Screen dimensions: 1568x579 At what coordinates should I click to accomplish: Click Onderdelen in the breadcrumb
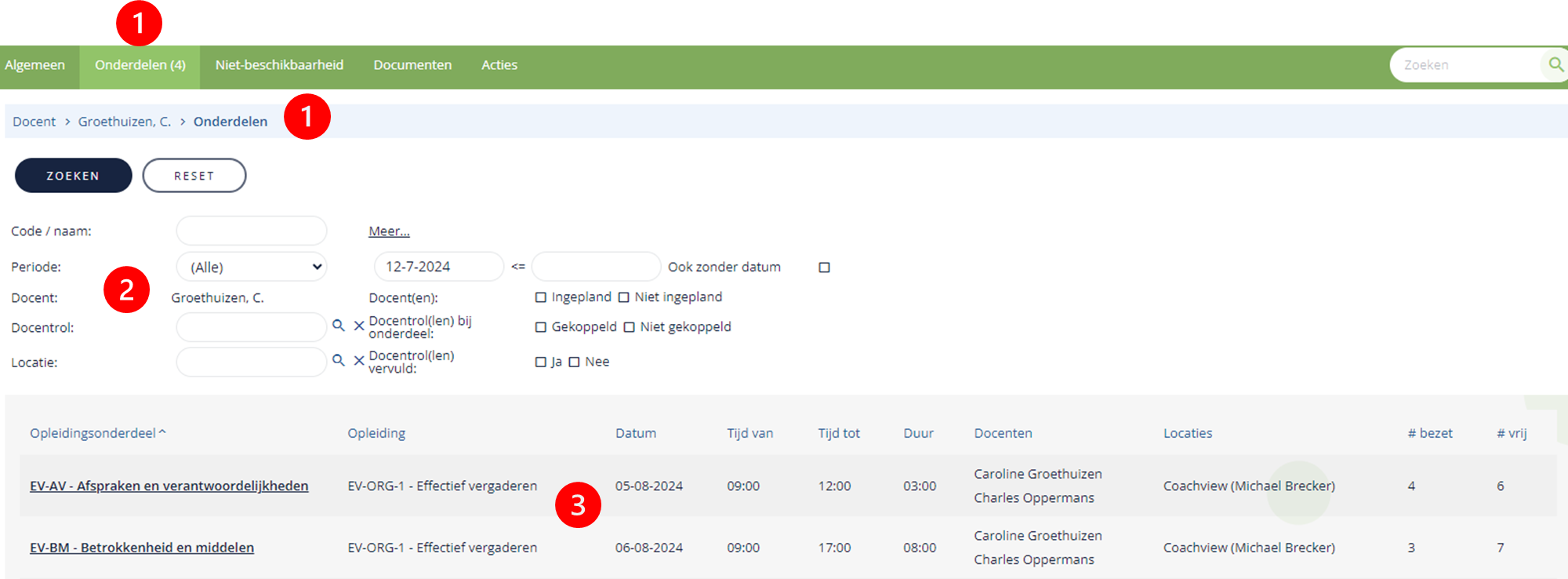point(230,122)
